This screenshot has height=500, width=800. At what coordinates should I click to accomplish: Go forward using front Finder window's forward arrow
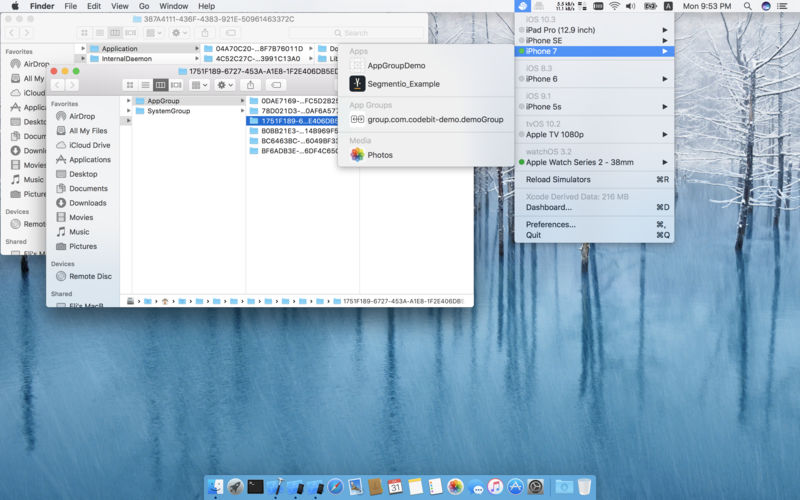[72, 85]
